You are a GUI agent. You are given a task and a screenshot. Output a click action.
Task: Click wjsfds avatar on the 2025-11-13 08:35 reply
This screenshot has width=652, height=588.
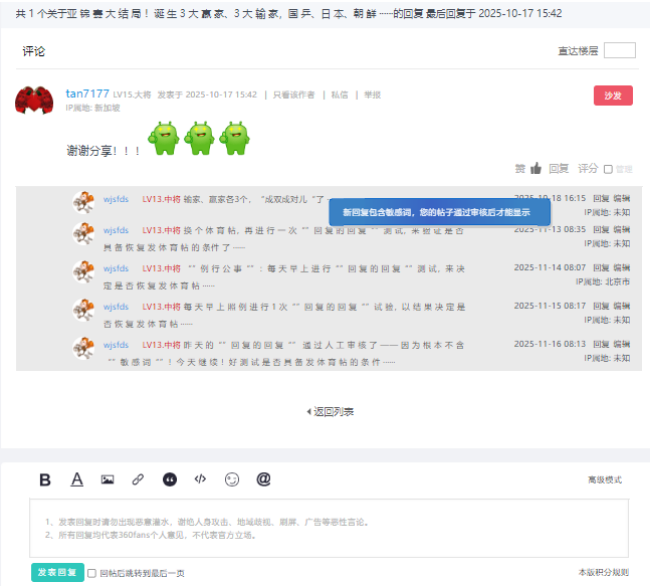click(x=83, y=233)
